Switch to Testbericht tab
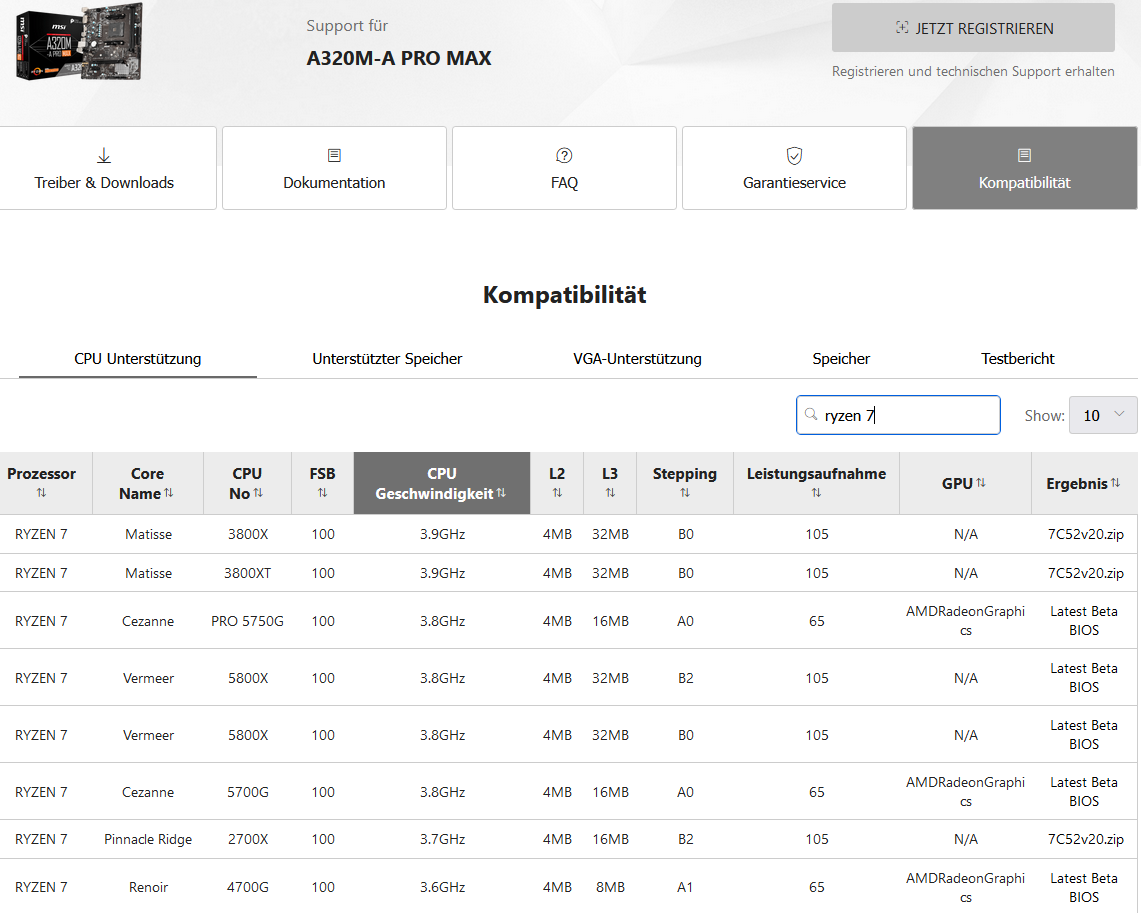Image resolution: width=1141 pixels, height=913 pixels. [1017, 359]
